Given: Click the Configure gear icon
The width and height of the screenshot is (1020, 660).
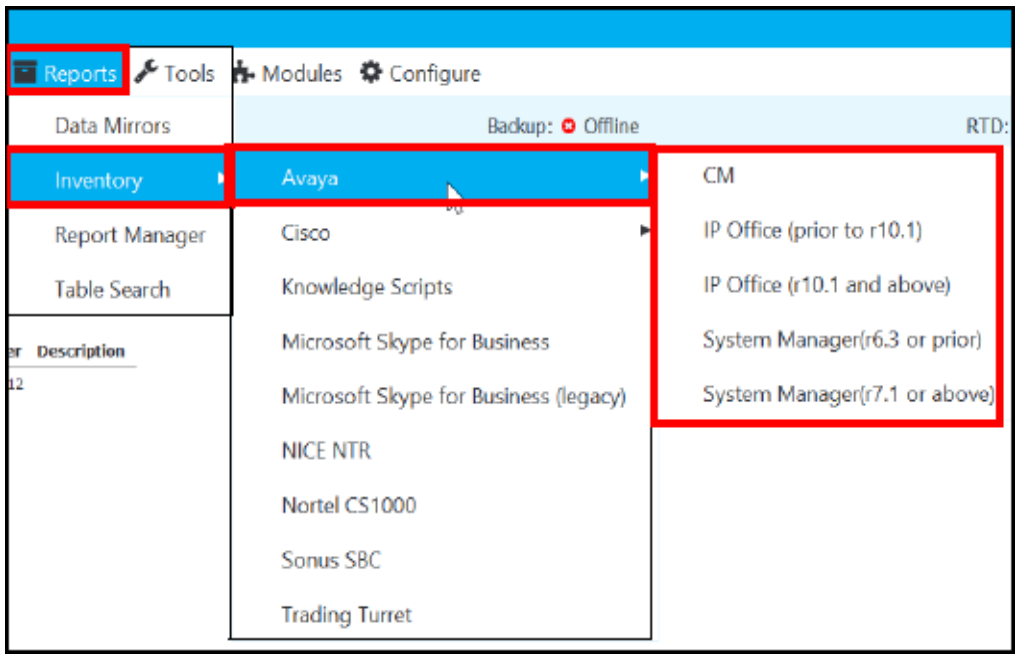Looking at the screenshot, I should point(371,72).
